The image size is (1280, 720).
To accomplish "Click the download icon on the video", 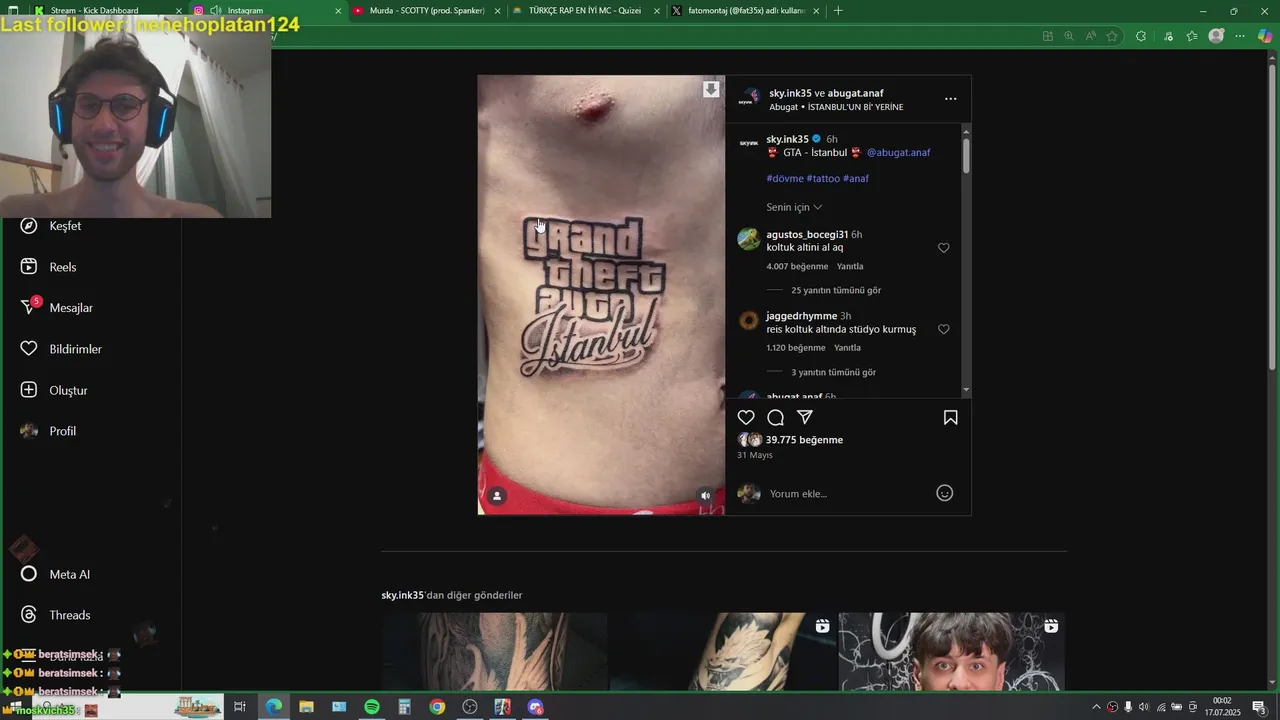I will [711, 89].
